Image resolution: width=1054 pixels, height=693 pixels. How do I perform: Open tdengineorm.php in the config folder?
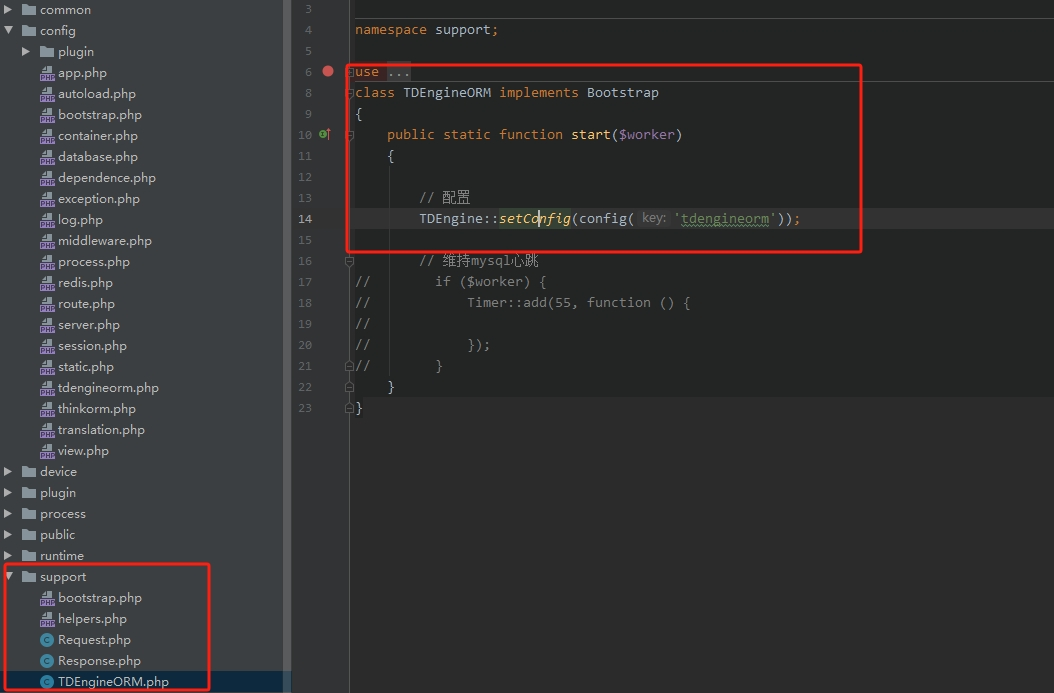pos(108,388)
